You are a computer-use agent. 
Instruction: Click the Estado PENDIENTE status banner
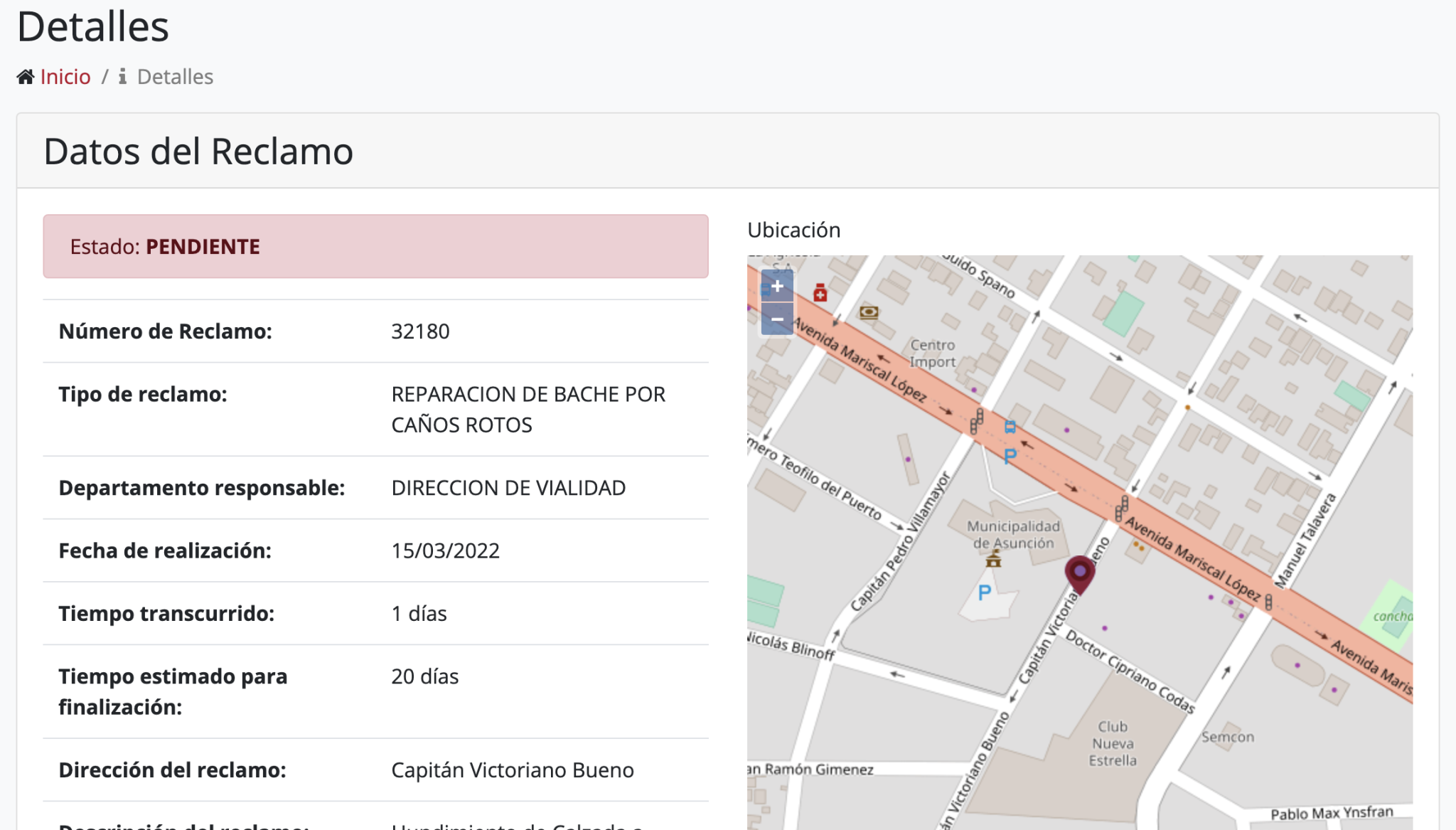[375, 246]
